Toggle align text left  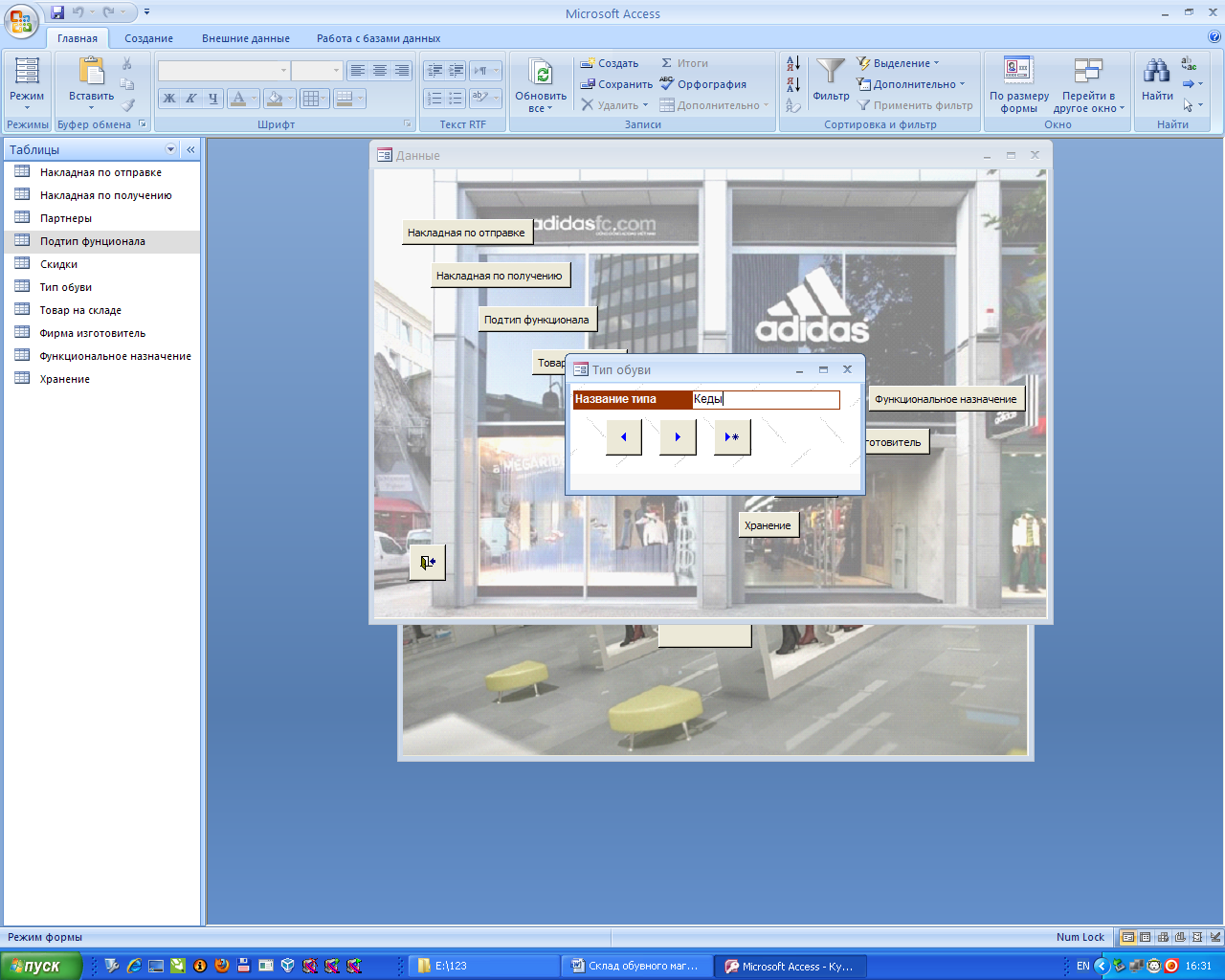(x=358, y=71)
